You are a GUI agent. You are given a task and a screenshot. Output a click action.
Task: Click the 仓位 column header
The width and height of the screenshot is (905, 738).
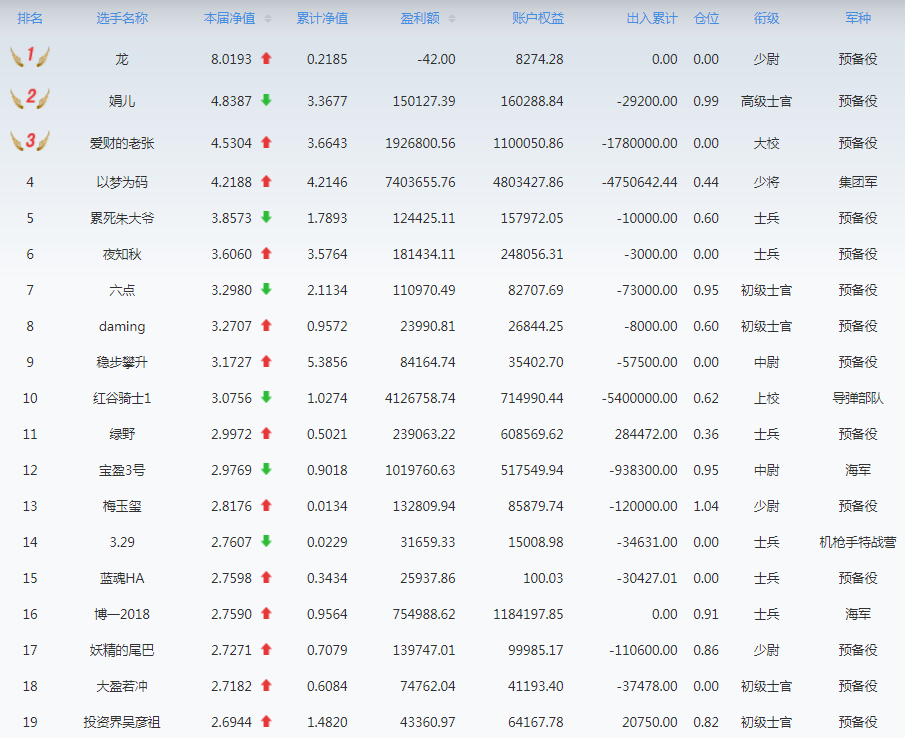(x=706, y=18)
